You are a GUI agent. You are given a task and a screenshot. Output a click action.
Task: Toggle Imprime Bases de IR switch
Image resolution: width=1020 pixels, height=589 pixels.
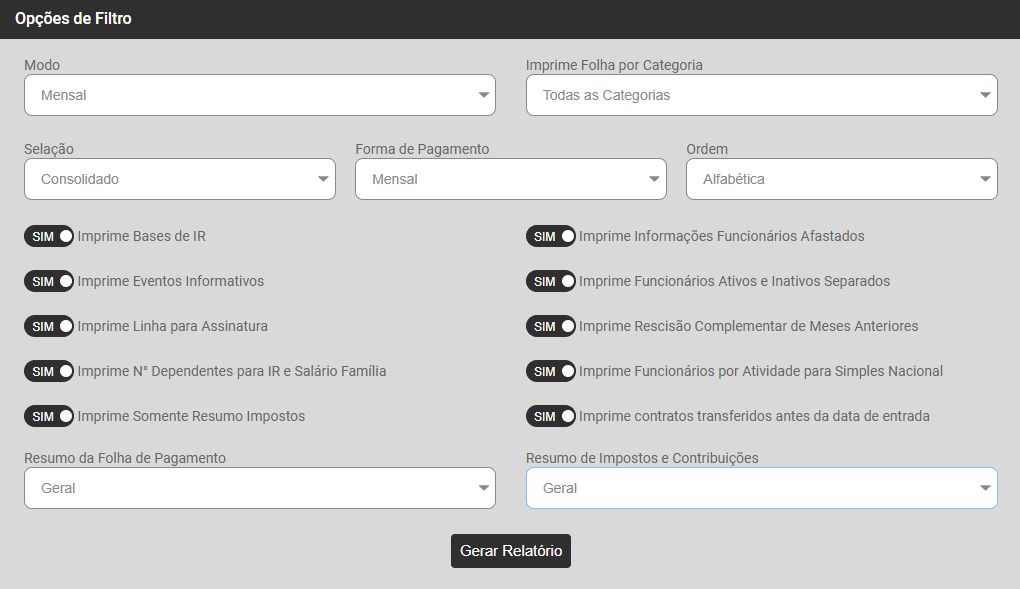49,236
